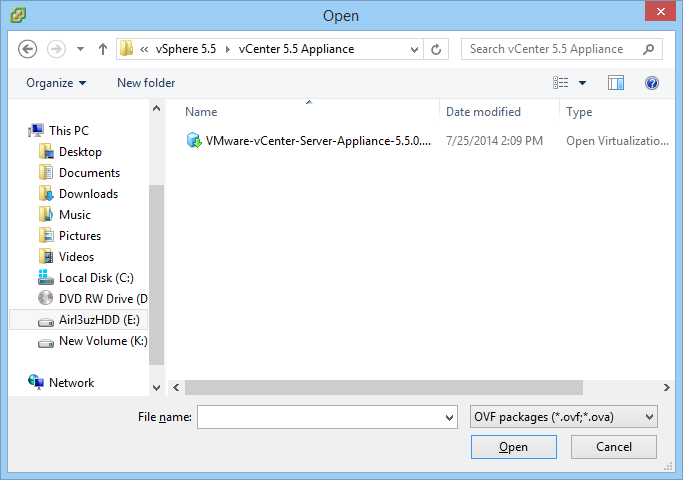Click the 7/25/2014 2:09 PM date cell

(x=494, y=141)
